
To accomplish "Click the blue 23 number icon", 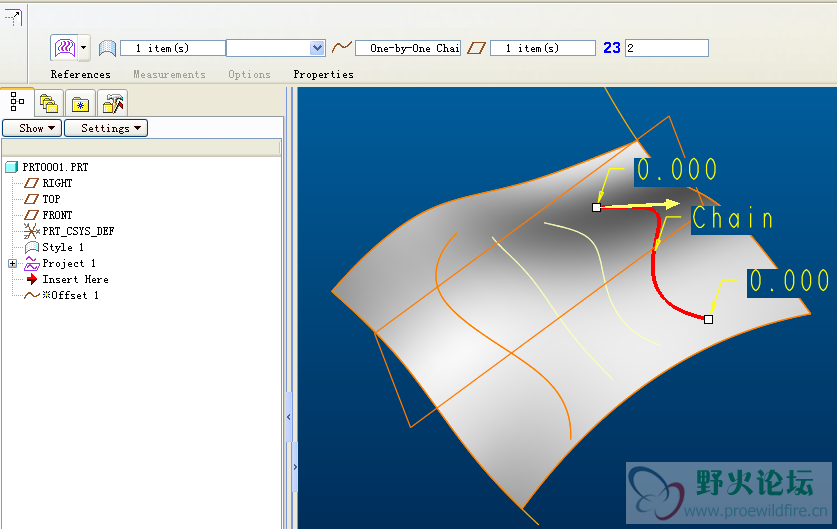I will pyautogui.click(x=612, y=48).
